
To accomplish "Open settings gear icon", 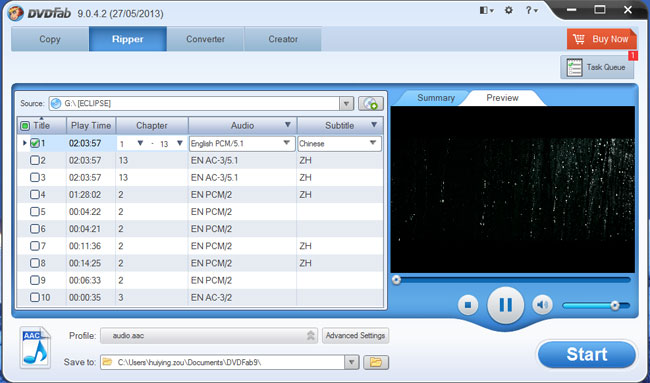I will click(509, 11).
